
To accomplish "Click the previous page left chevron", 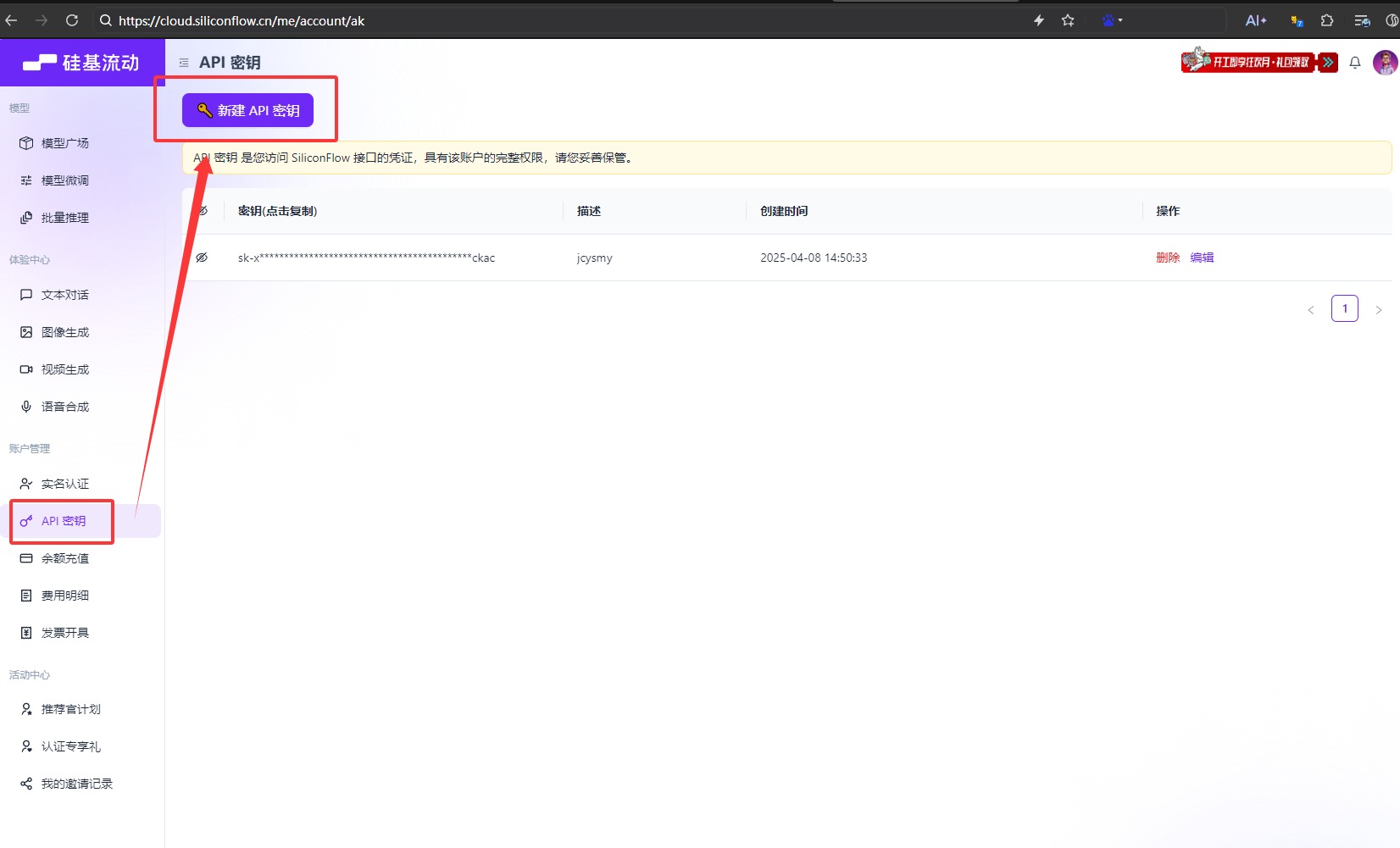I will pyautogui.click(x=1311, y=309).
